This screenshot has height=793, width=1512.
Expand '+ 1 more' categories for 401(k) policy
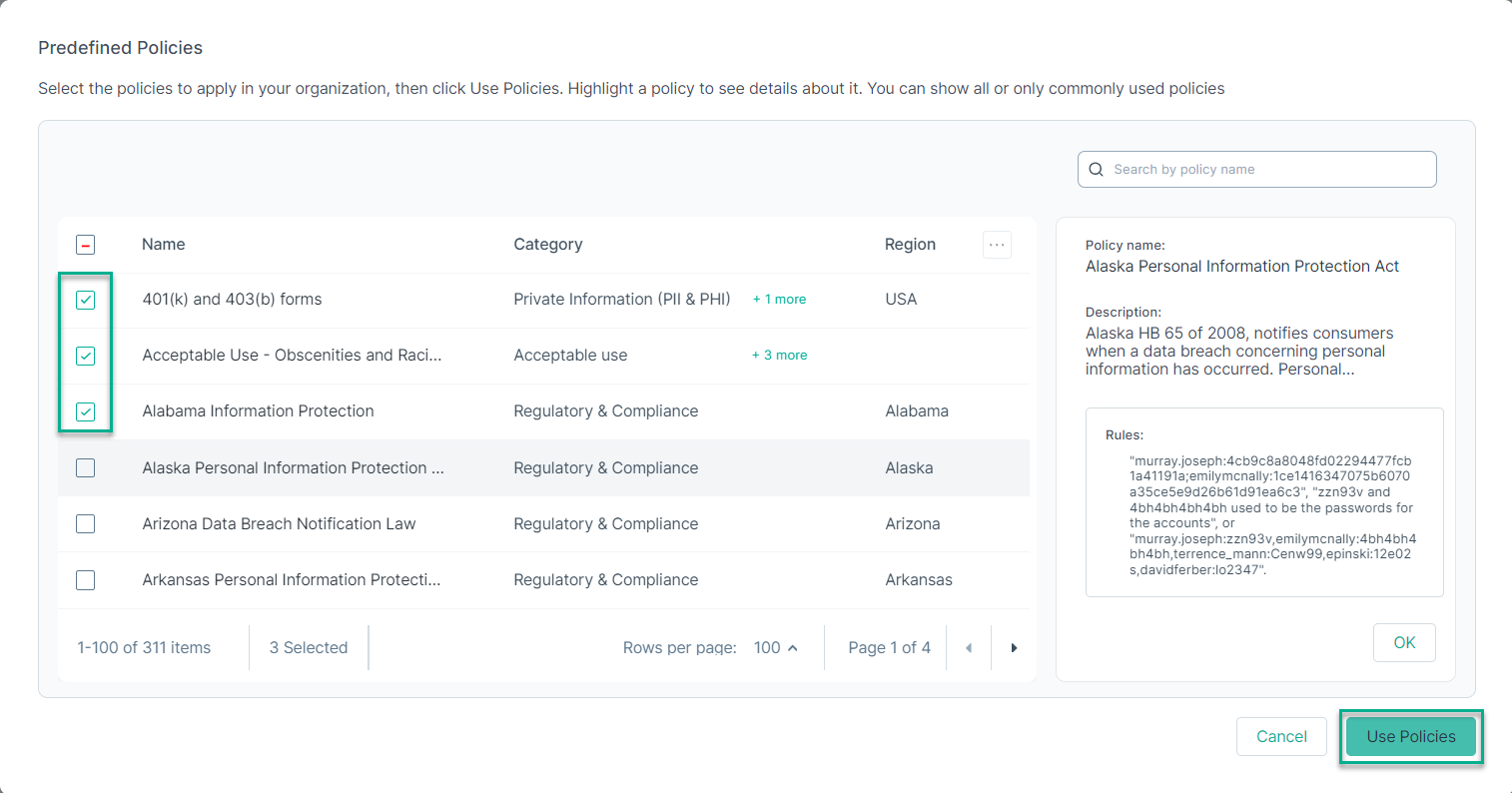click(779, 299)
